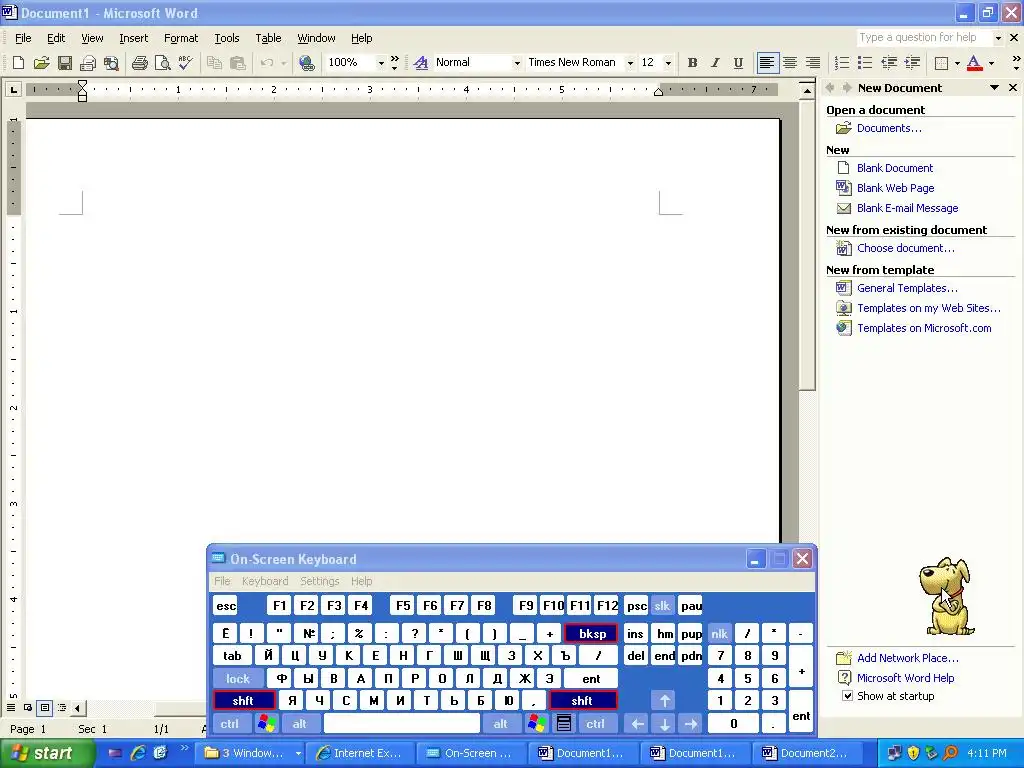The image size is (1024, 768).
Task: Click the Increase Indent icon
Action: click(912, 63)
